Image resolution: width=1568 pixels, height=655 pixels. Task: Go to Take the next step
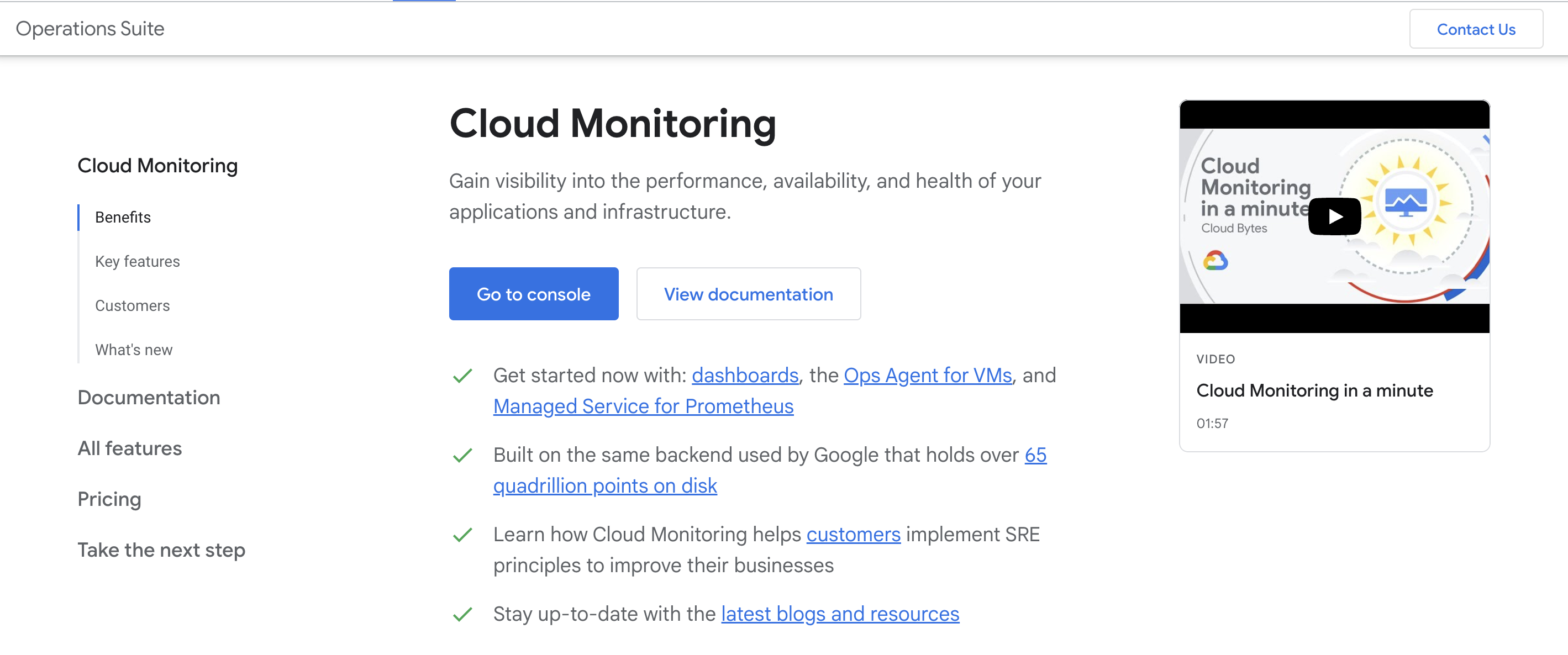(x=161, y=550)
